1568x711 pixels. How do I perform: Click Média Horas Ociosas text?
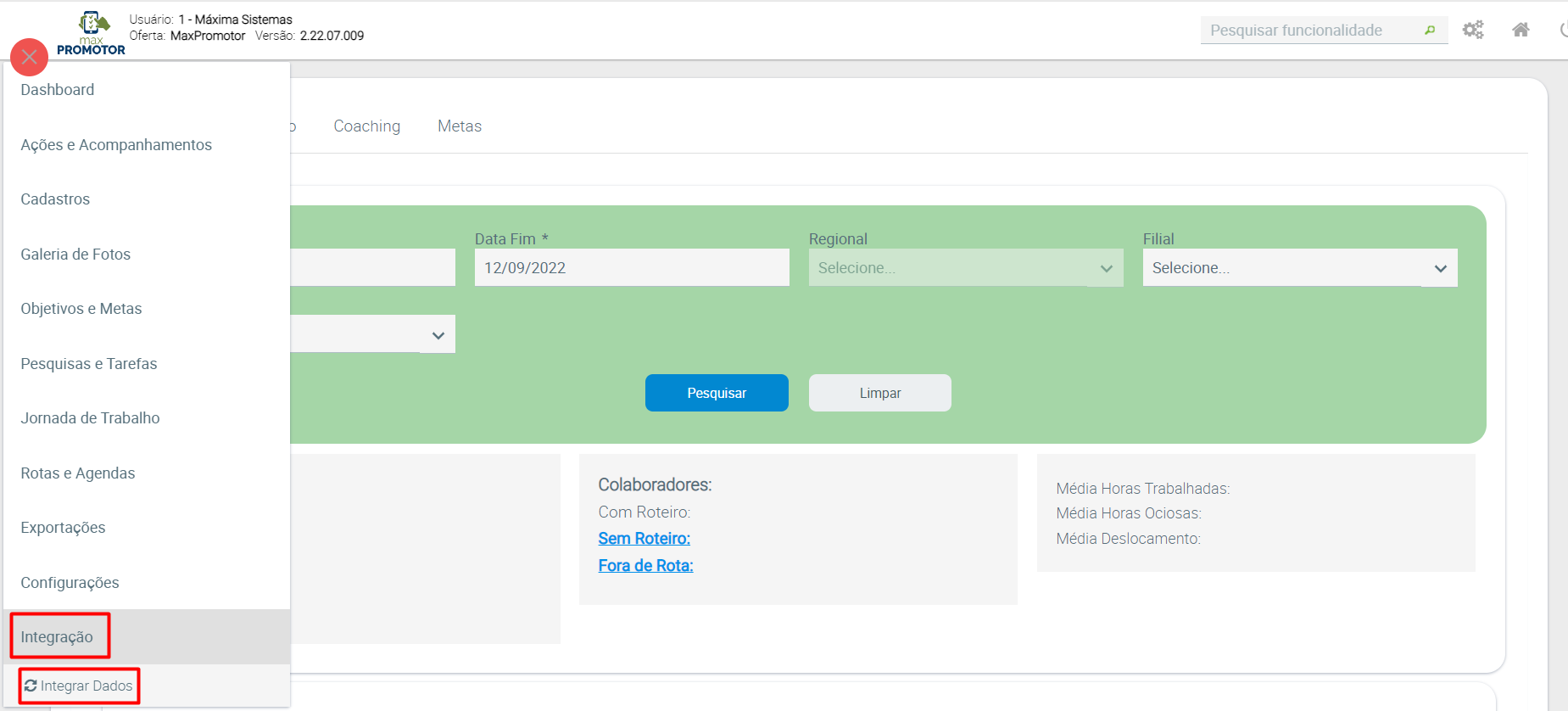click(x=1129, y=513)
